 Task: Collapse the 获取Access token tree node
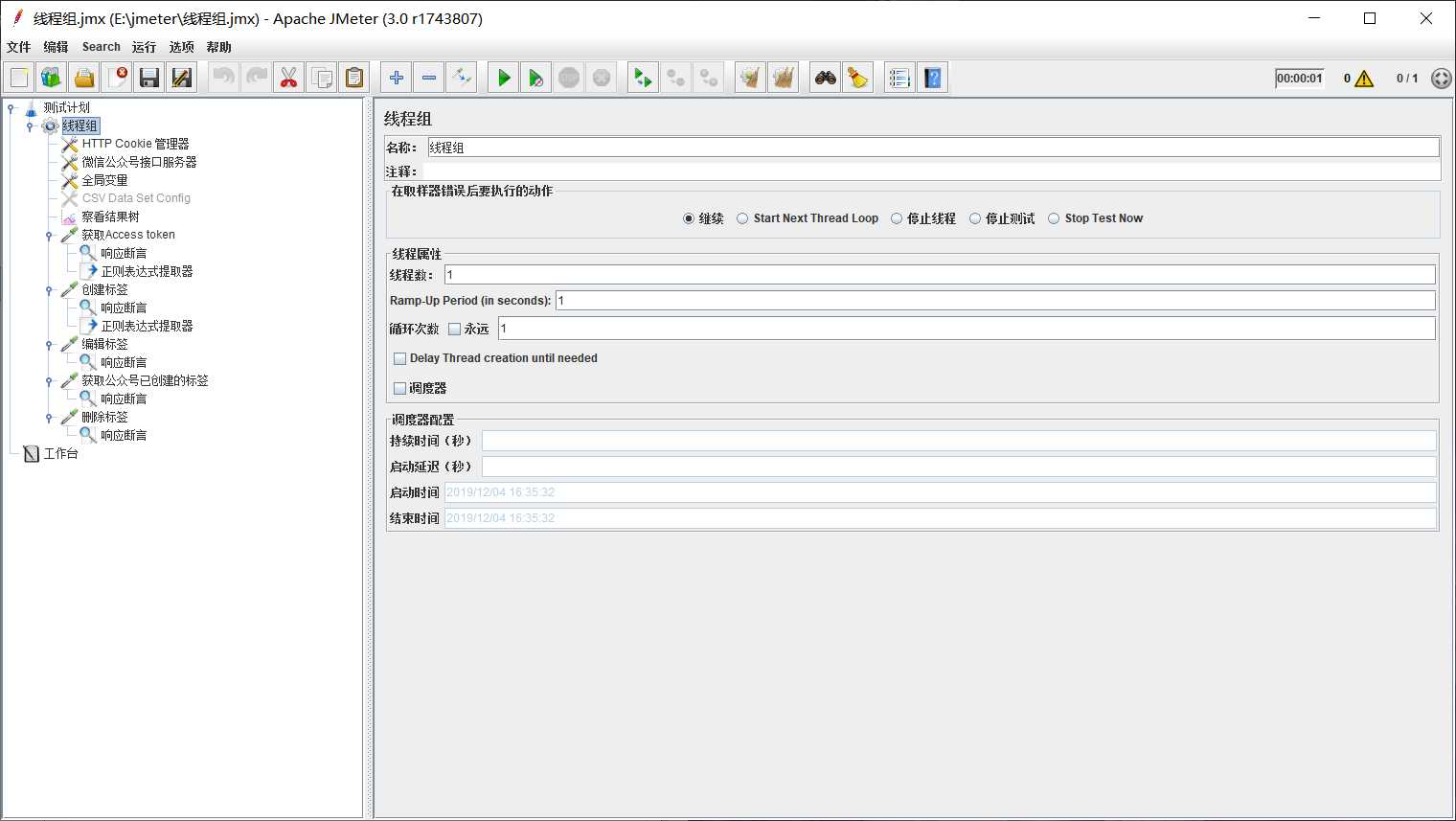49,236
